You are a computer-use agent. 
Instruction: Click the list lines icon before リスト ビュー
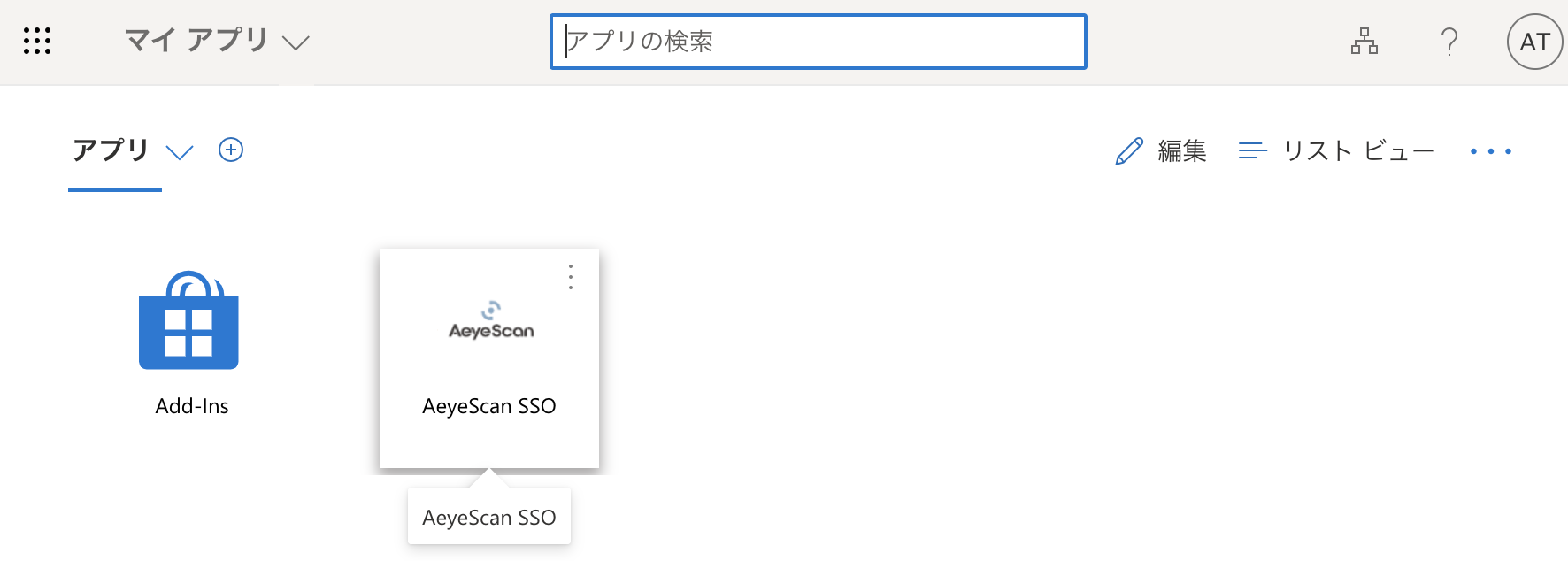[x=1252, y=151]
